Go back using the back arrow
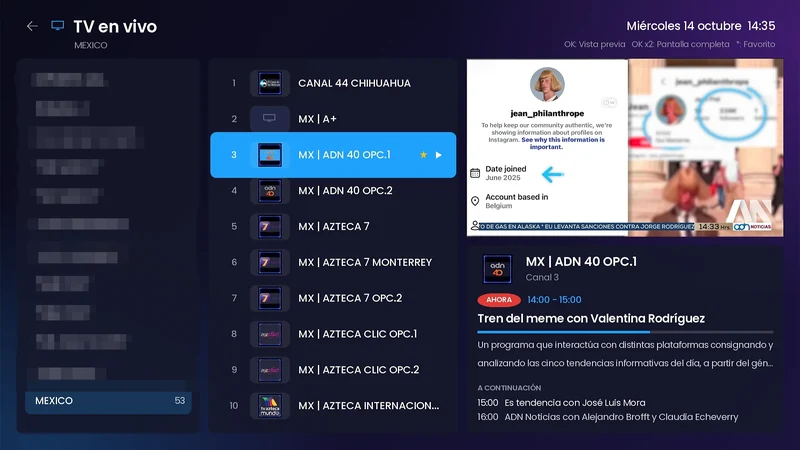Viewport: 800px width, 450px height. pyautogui.click(x=32, y=26)
